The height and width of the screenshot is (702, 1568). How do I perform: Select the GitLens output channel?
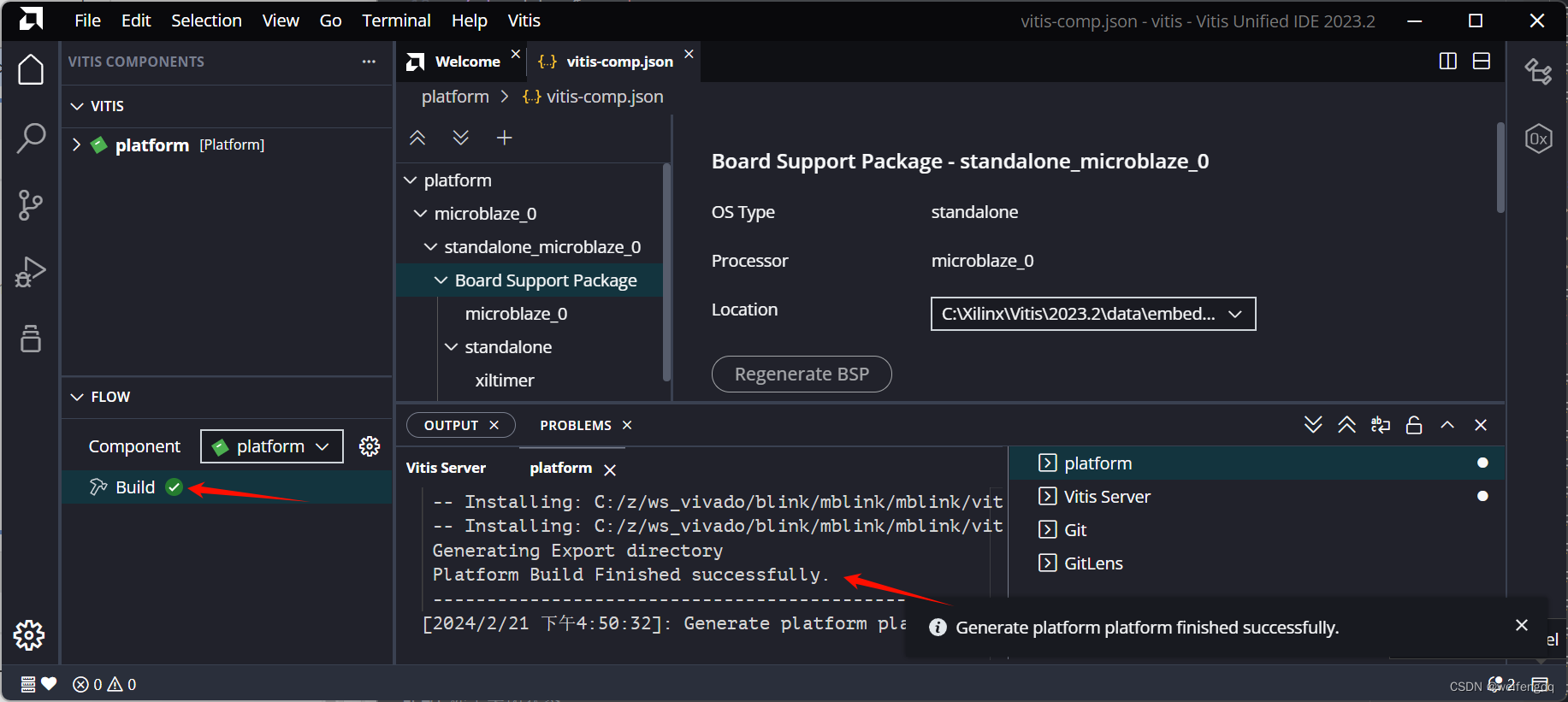pos(1093,563)
